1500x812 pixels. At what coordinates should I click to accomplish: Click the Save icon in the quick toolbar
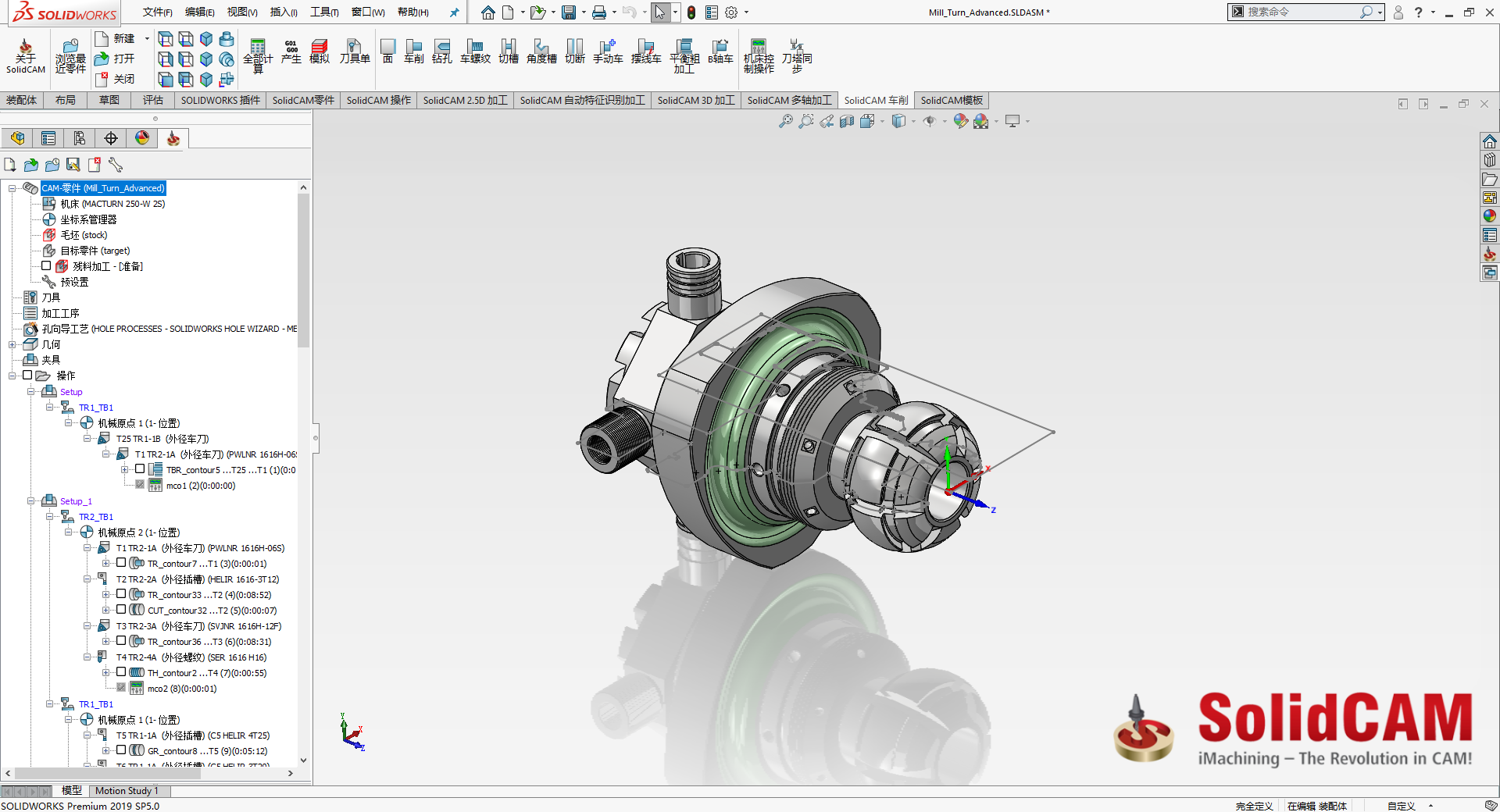[x=569, y=12]
